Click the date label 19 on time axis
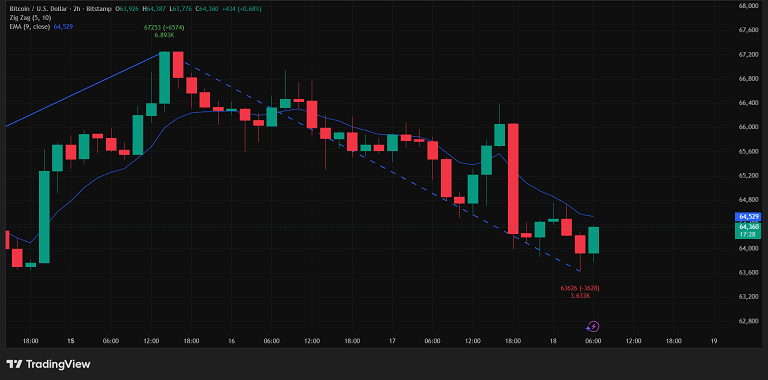768x380 pixels. (x=714, y=341)
